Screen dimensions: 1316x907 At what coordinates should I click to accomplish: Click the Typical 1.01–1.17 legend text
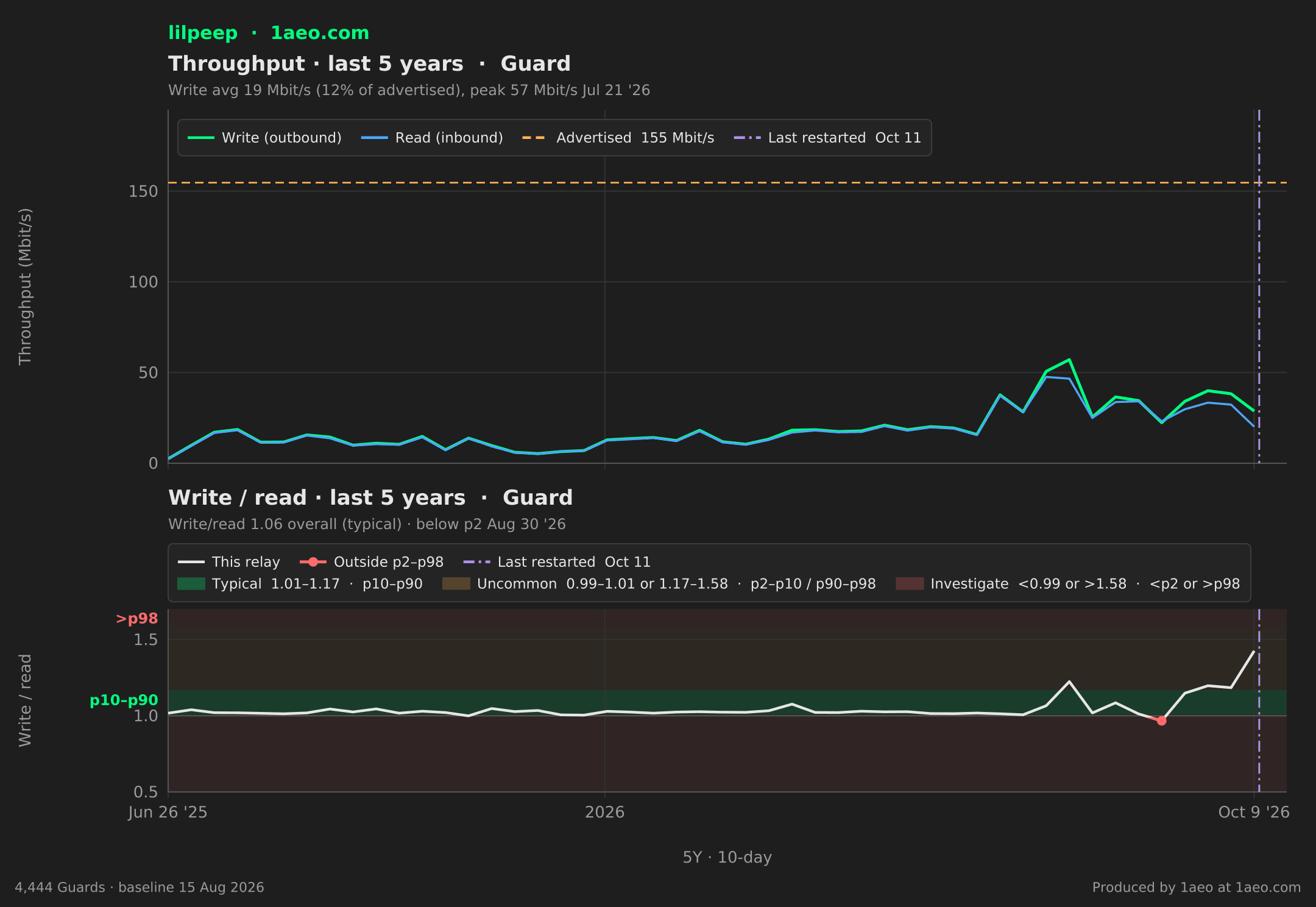point(317,584)
